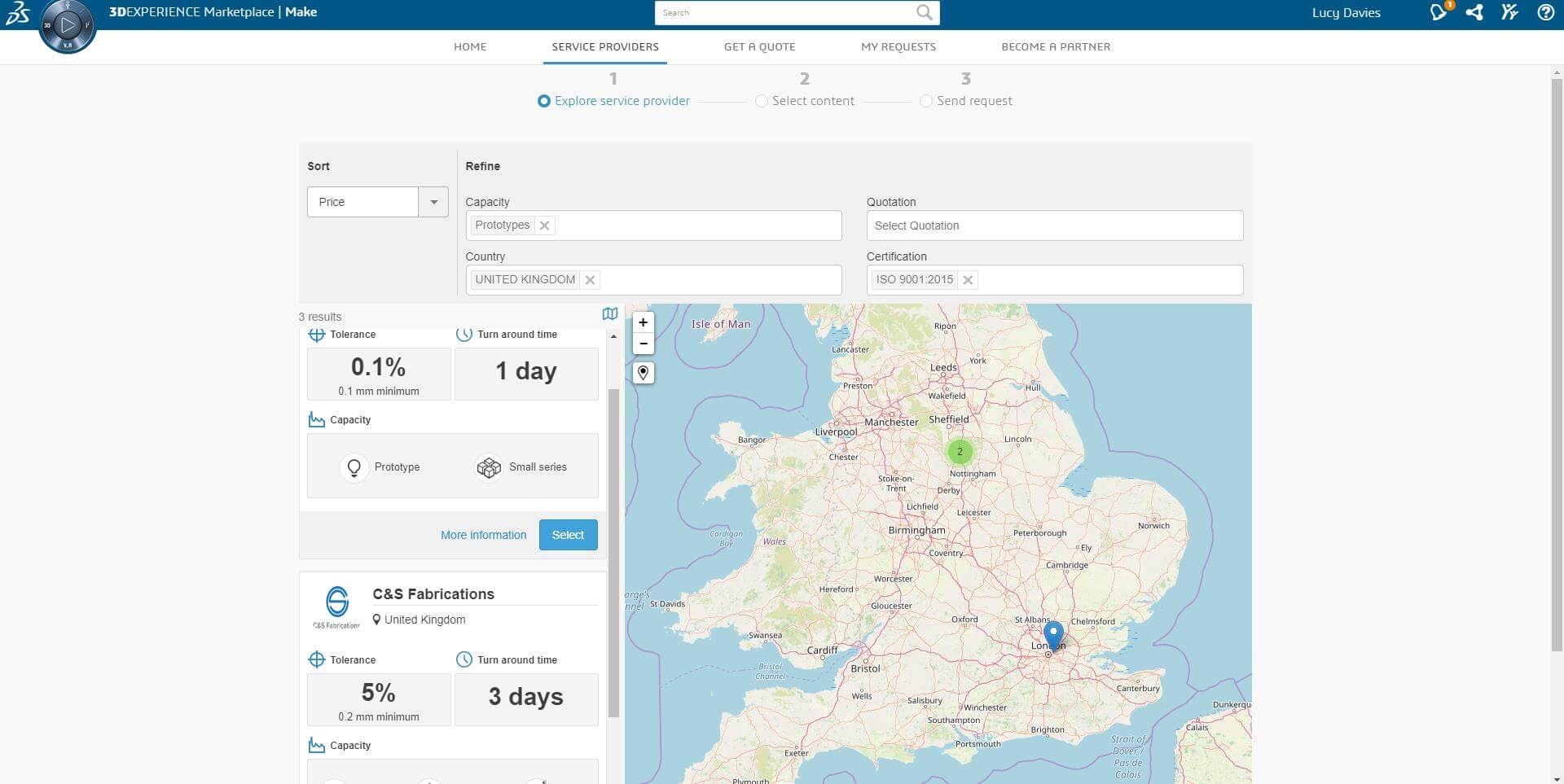Open the tools icon beside share

tap(1509, 12)
